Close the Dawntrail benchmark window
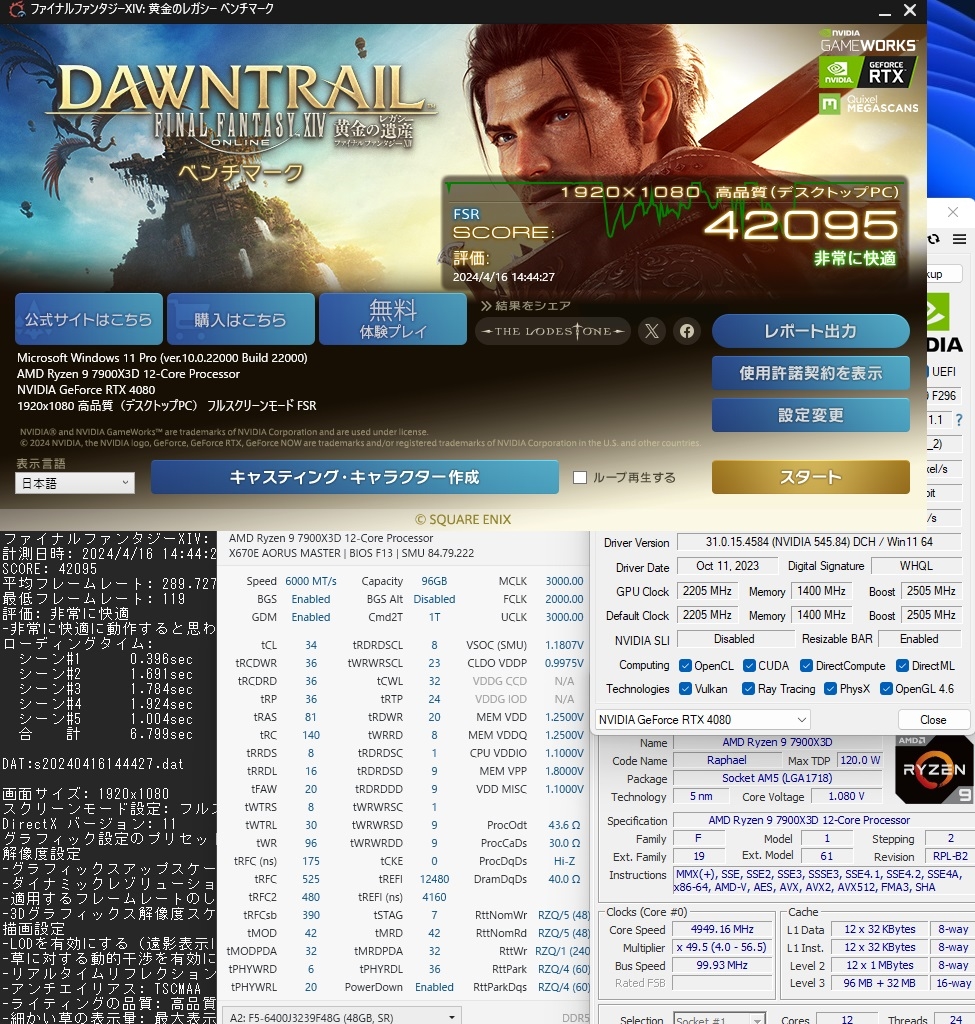 coord(910,10)
